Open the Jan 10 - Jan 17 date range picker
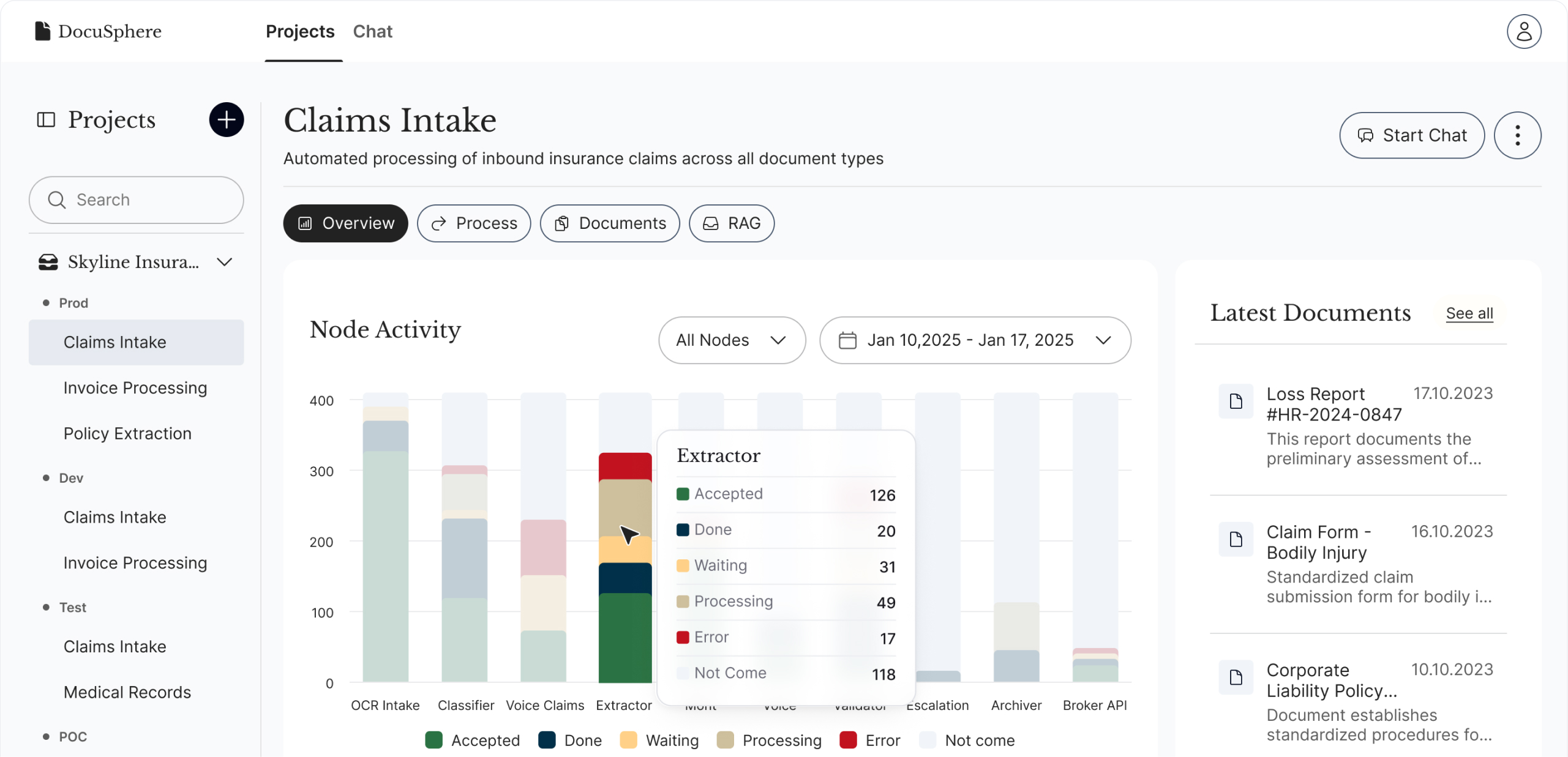This screenshot has height=757, width=1568. [975, 340]
